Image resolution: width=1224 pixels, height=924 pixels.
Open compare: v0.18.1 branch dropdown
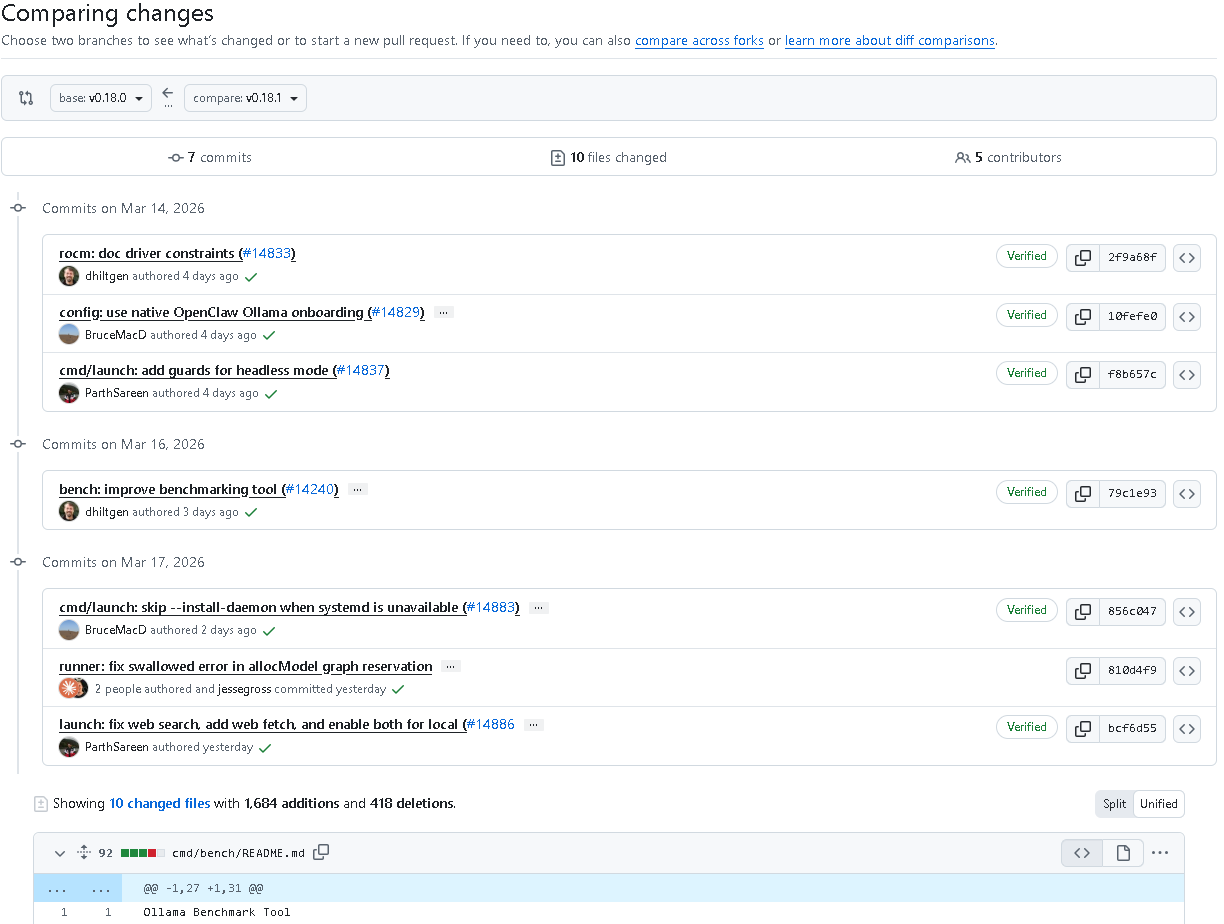click(245, 98)
